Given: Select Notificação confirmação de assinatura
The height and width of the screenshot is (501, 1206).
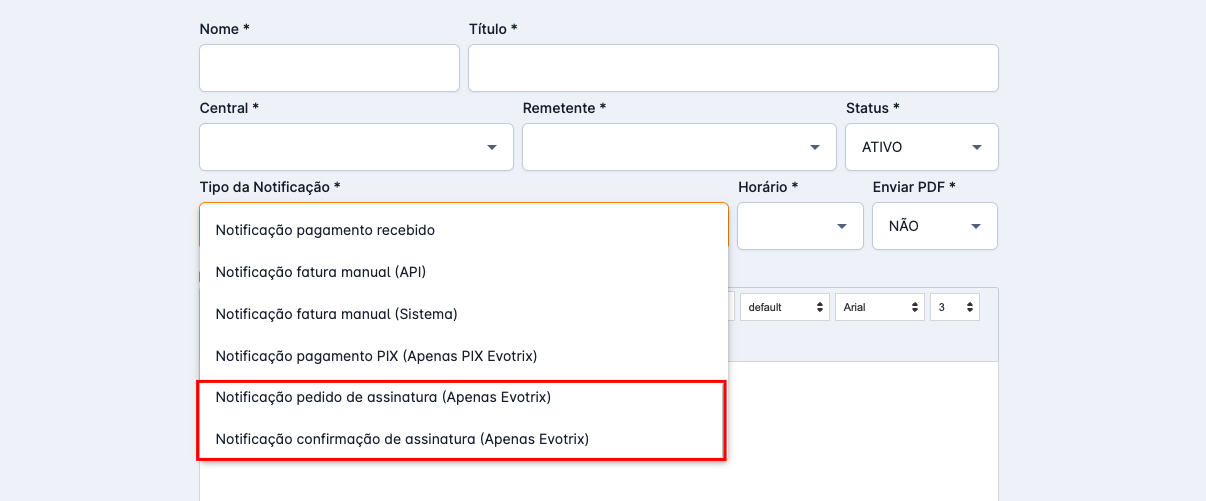Looking at the screenshot, I should 402,439.
